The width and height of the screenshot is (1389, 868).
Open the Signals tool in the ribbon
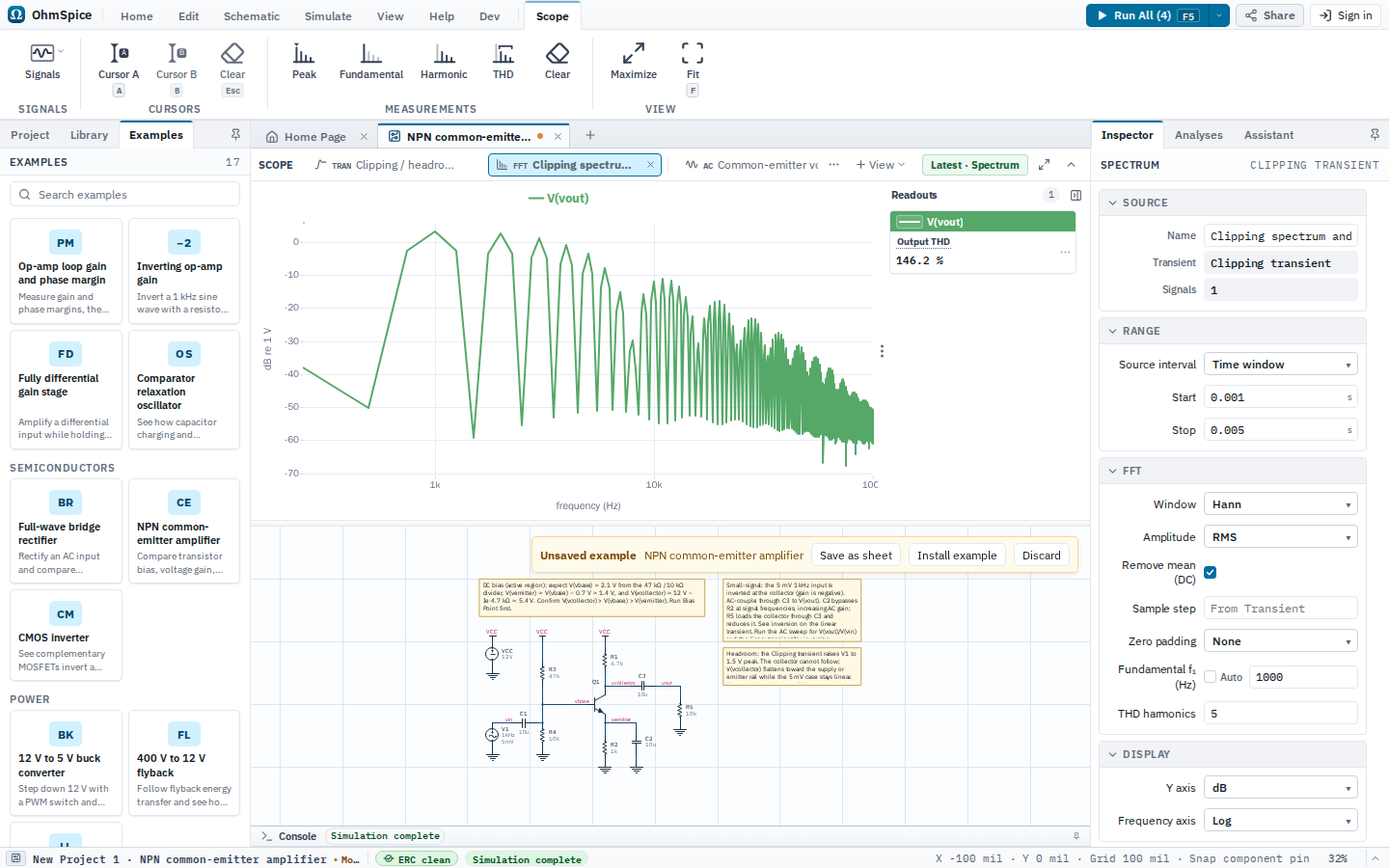42,63
